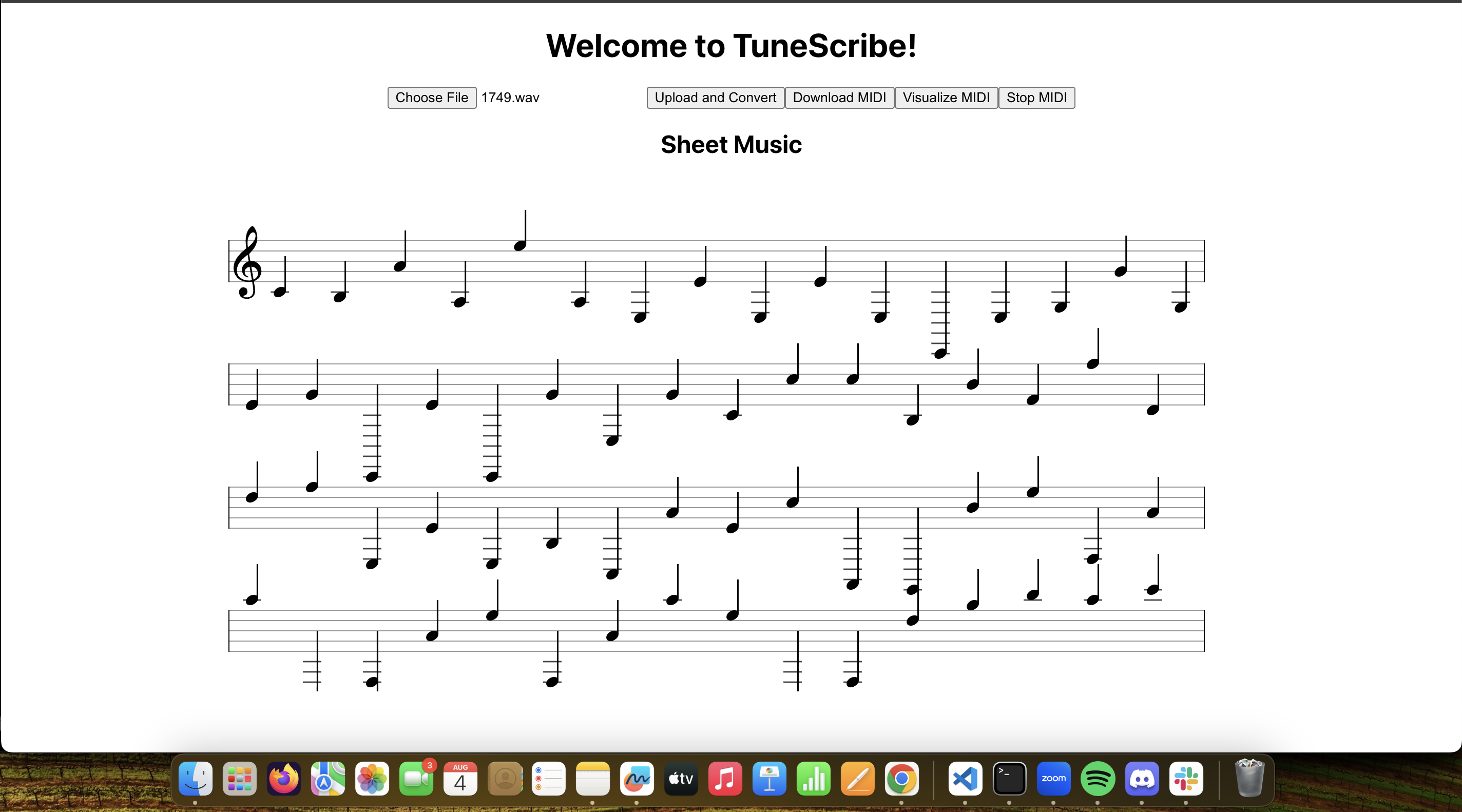
Task: Open FaceTime with notification badge
Action: pos(416,779)
